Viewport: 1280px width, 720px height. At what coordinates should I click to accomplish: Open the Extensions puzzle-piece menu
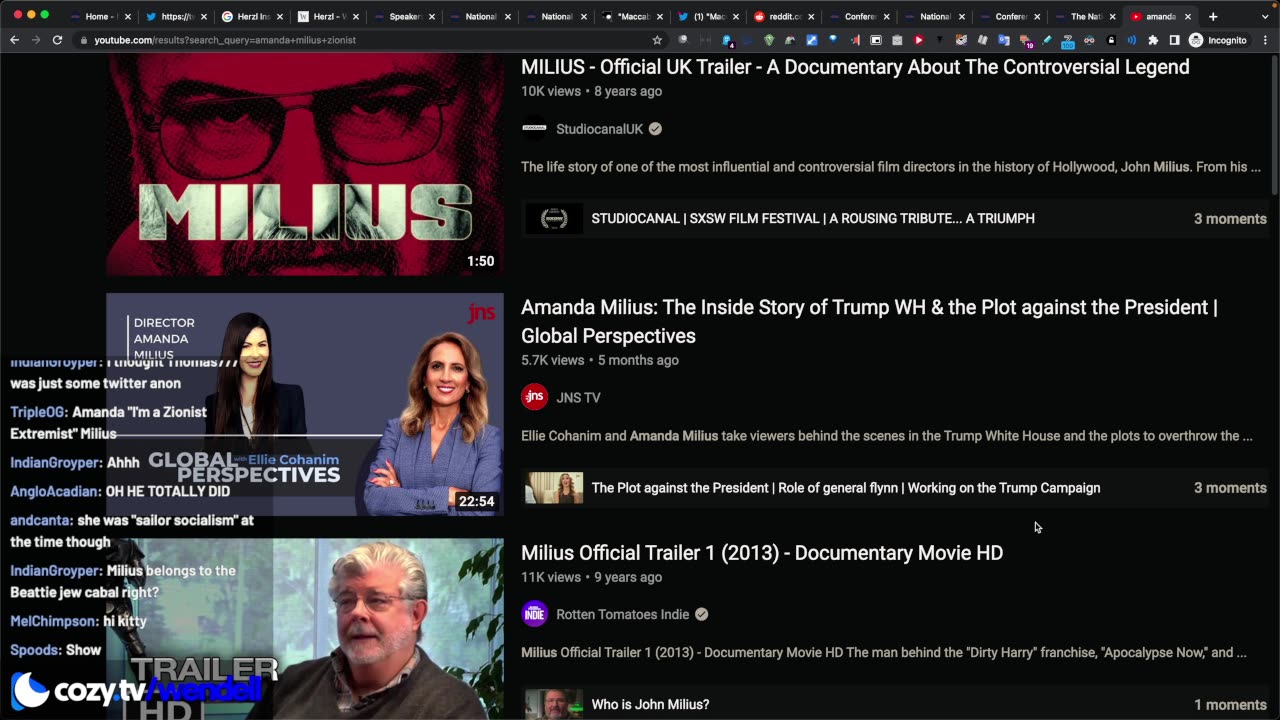(1153, 40)
